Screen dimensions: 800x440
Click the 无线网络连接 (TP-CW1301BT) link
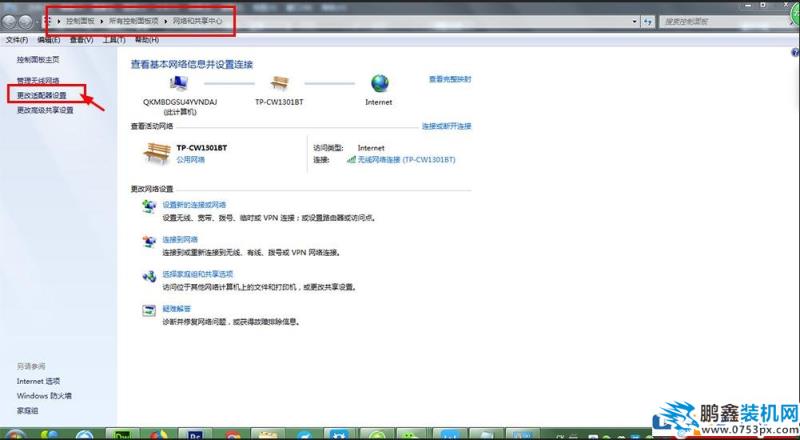404,159
